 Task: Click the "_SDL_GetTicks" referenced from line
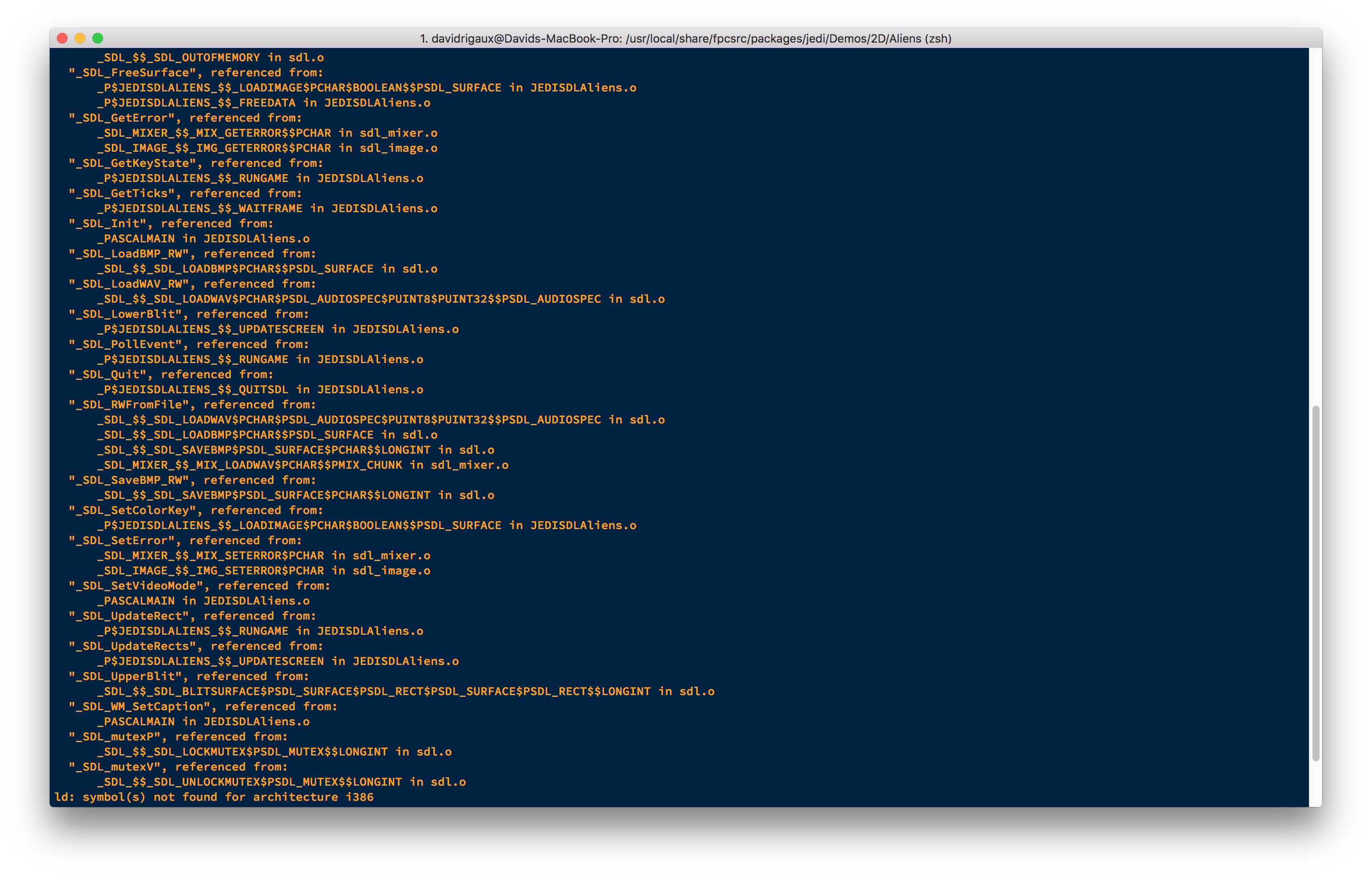coord(185,193)
